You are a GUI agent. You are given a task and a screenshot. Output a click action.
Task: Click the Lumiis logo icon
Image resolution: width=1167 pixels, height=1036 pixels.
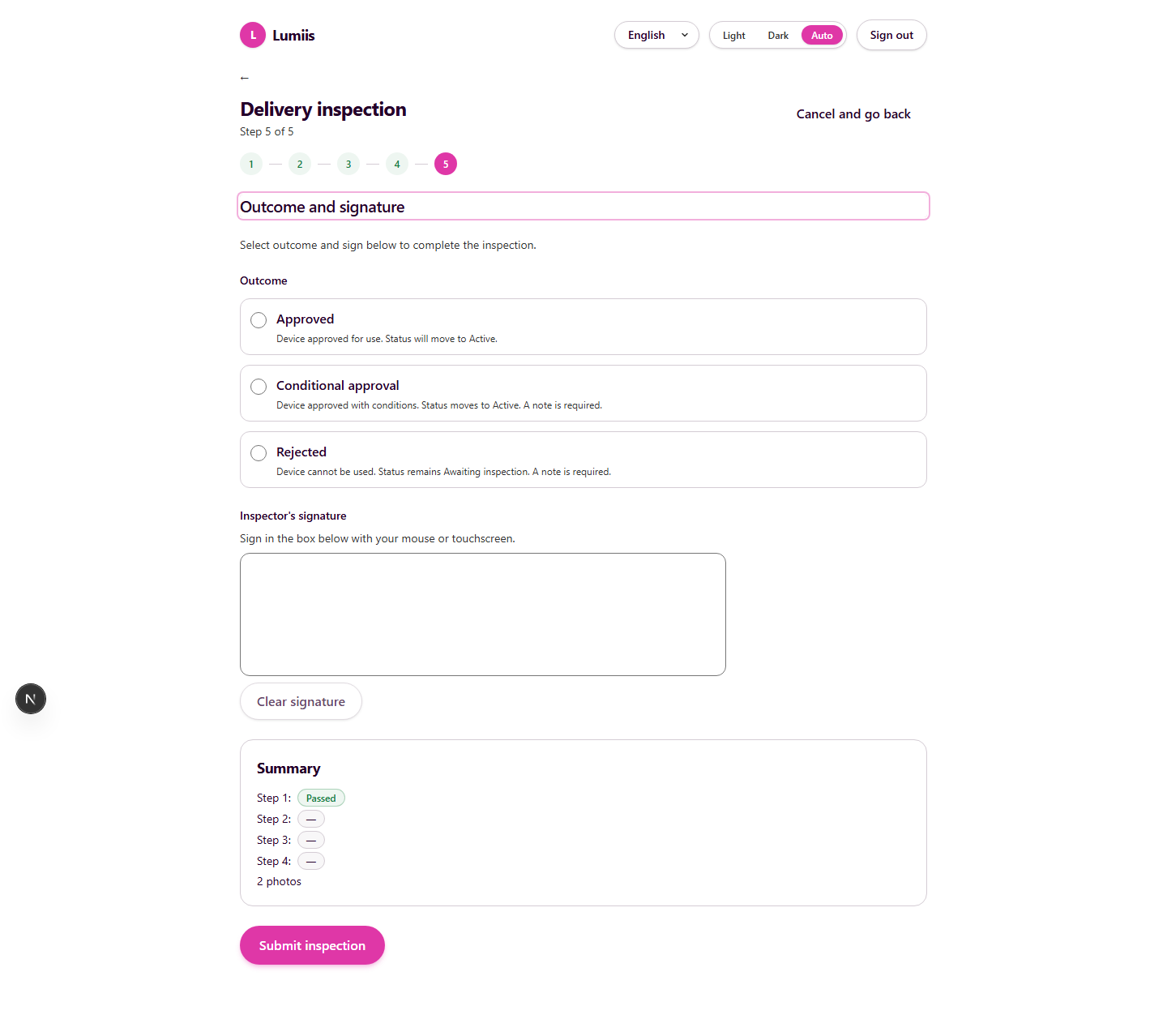(253, 35)
